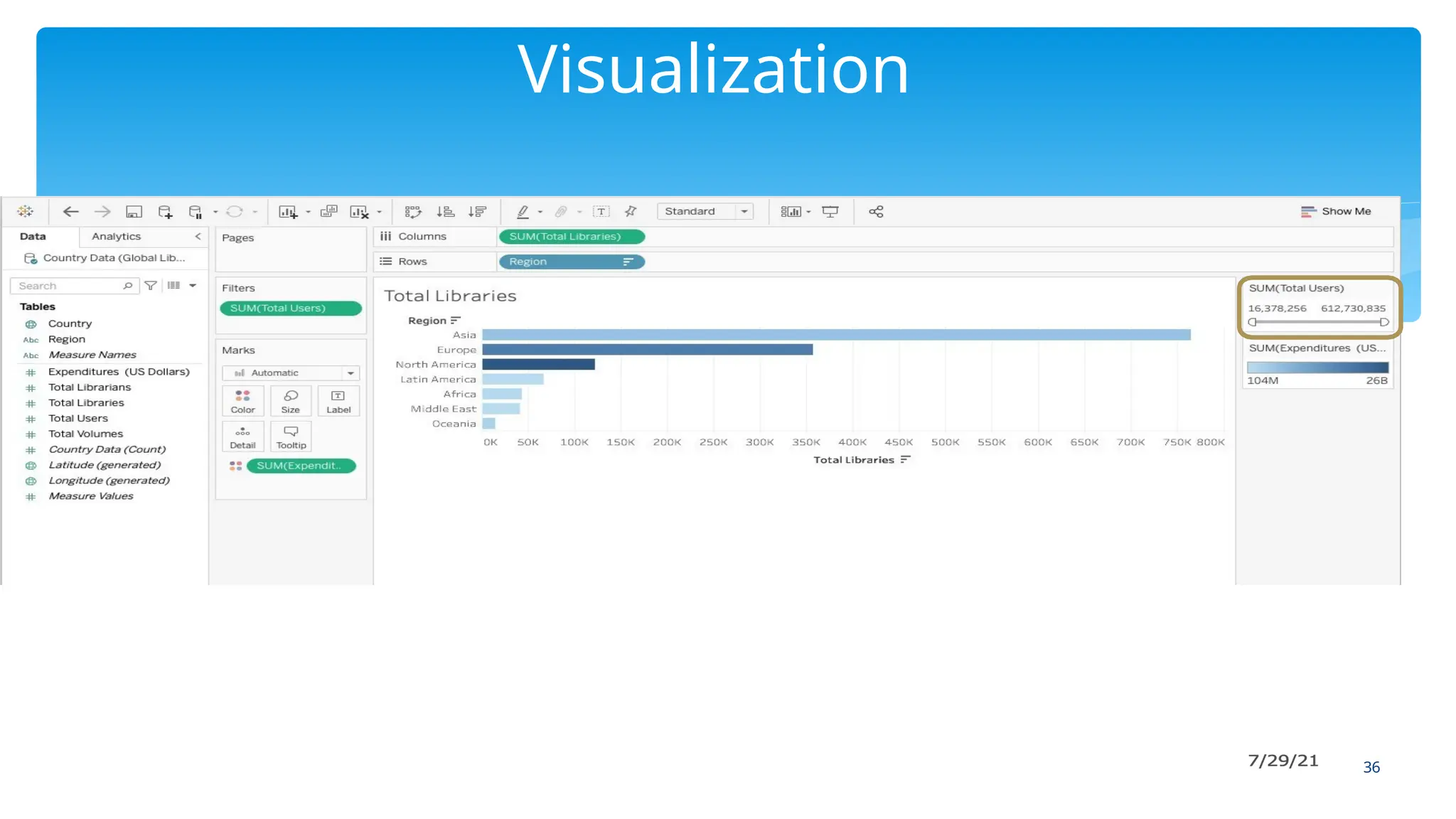The width and height of the screenshot is (1456, 819).
Task: Click the Show Mark Labels T icon
Action: tap(601, 212)
